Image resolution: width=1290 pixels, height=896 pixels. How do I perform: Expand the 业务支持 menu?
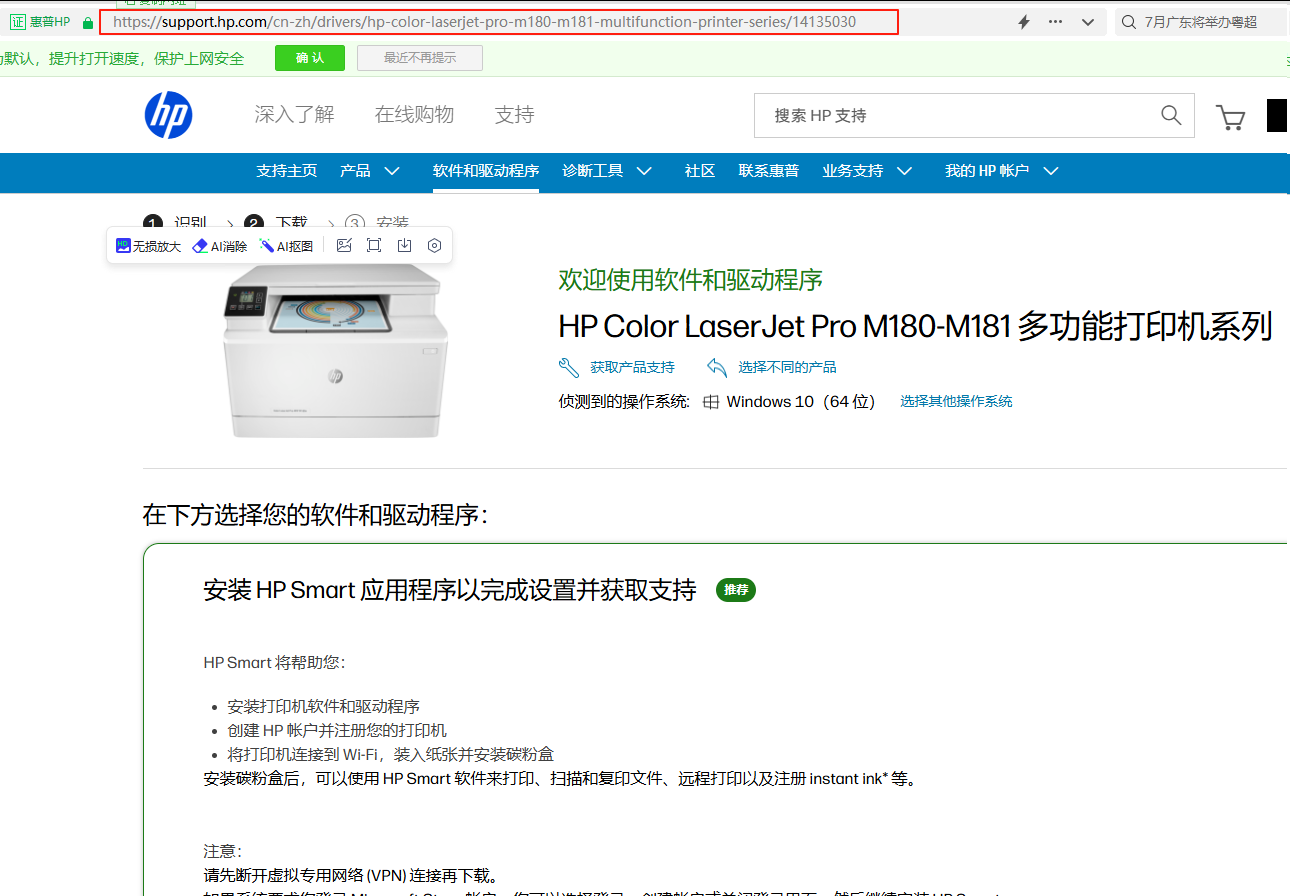(867, 171)
